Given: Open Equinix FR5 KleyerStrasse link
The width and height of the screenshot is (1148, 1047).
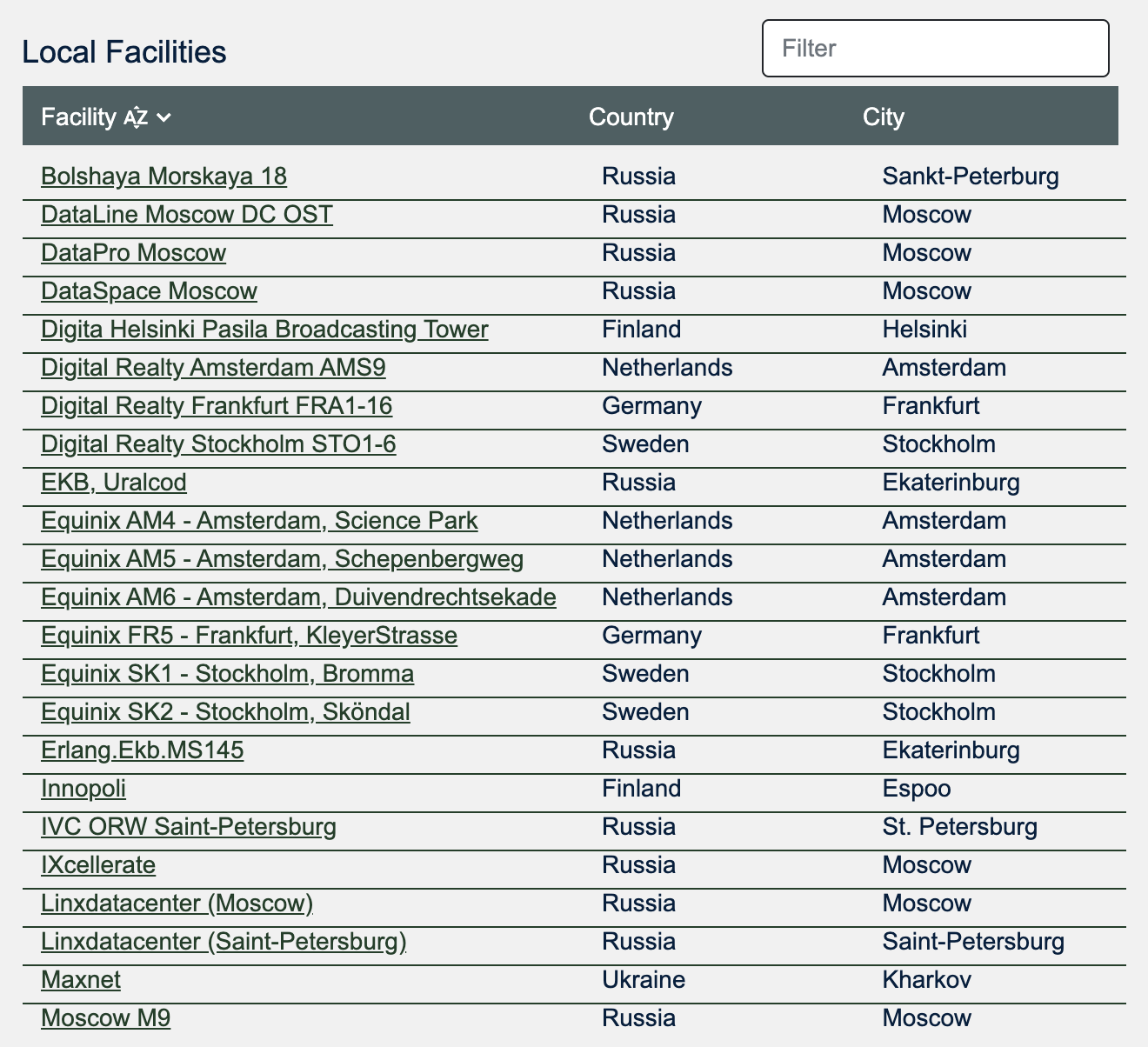Looking at the screenshot, I should (x=249, y=636).
